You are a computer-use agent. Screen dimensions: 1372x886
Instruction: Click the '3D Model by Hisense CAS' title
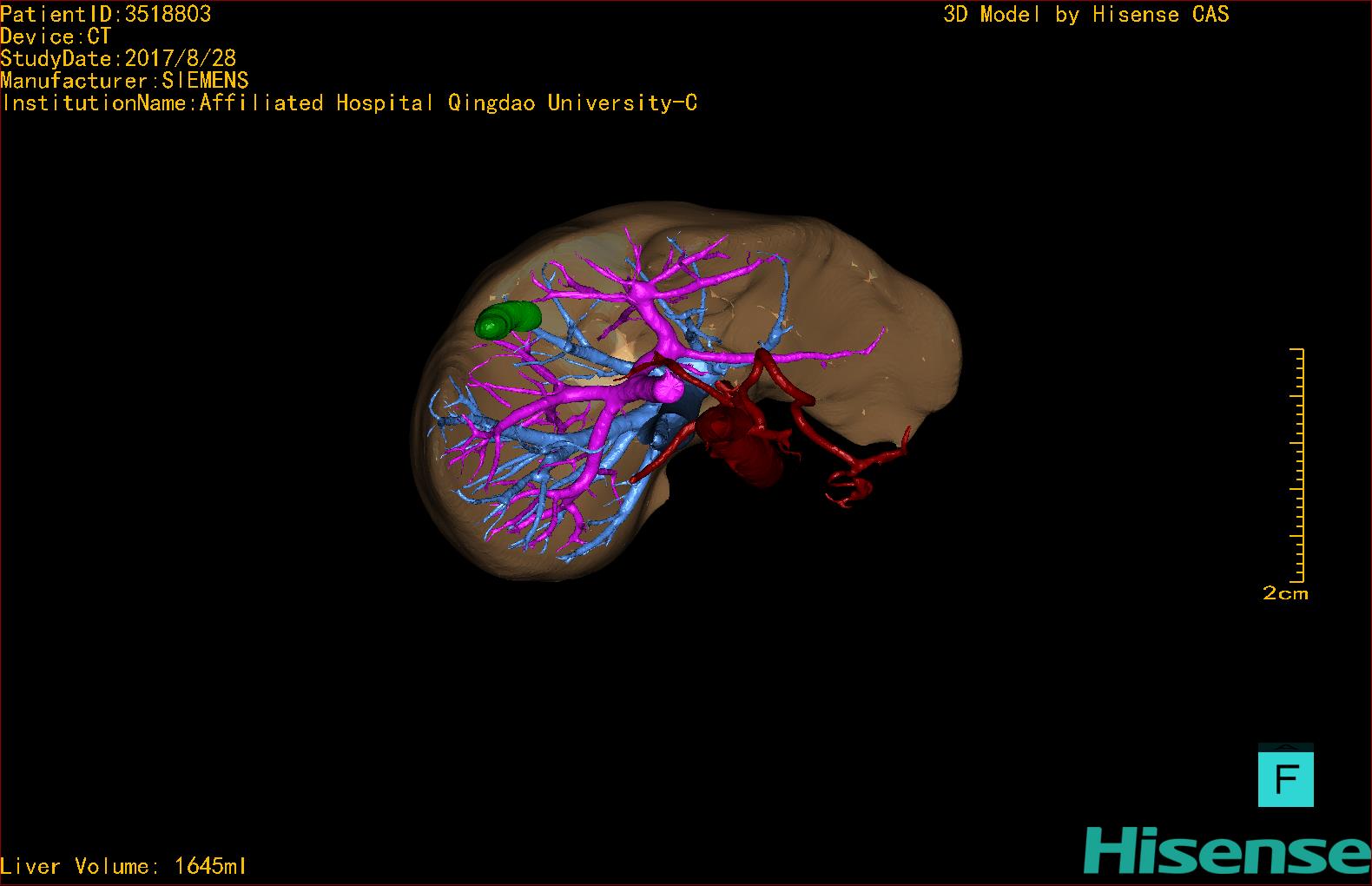1086,14
